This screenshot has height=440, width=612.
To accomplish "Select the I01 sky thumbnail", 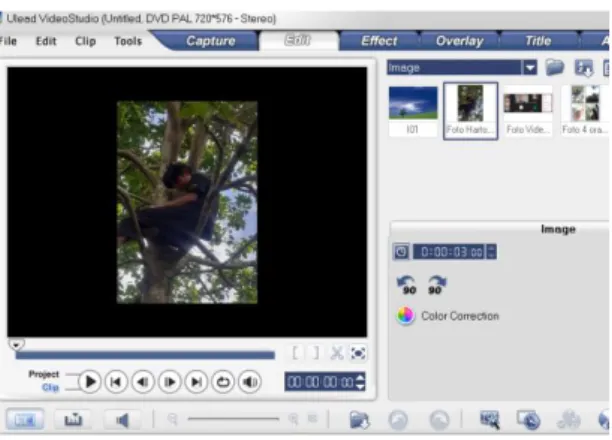I will point(413,111).
